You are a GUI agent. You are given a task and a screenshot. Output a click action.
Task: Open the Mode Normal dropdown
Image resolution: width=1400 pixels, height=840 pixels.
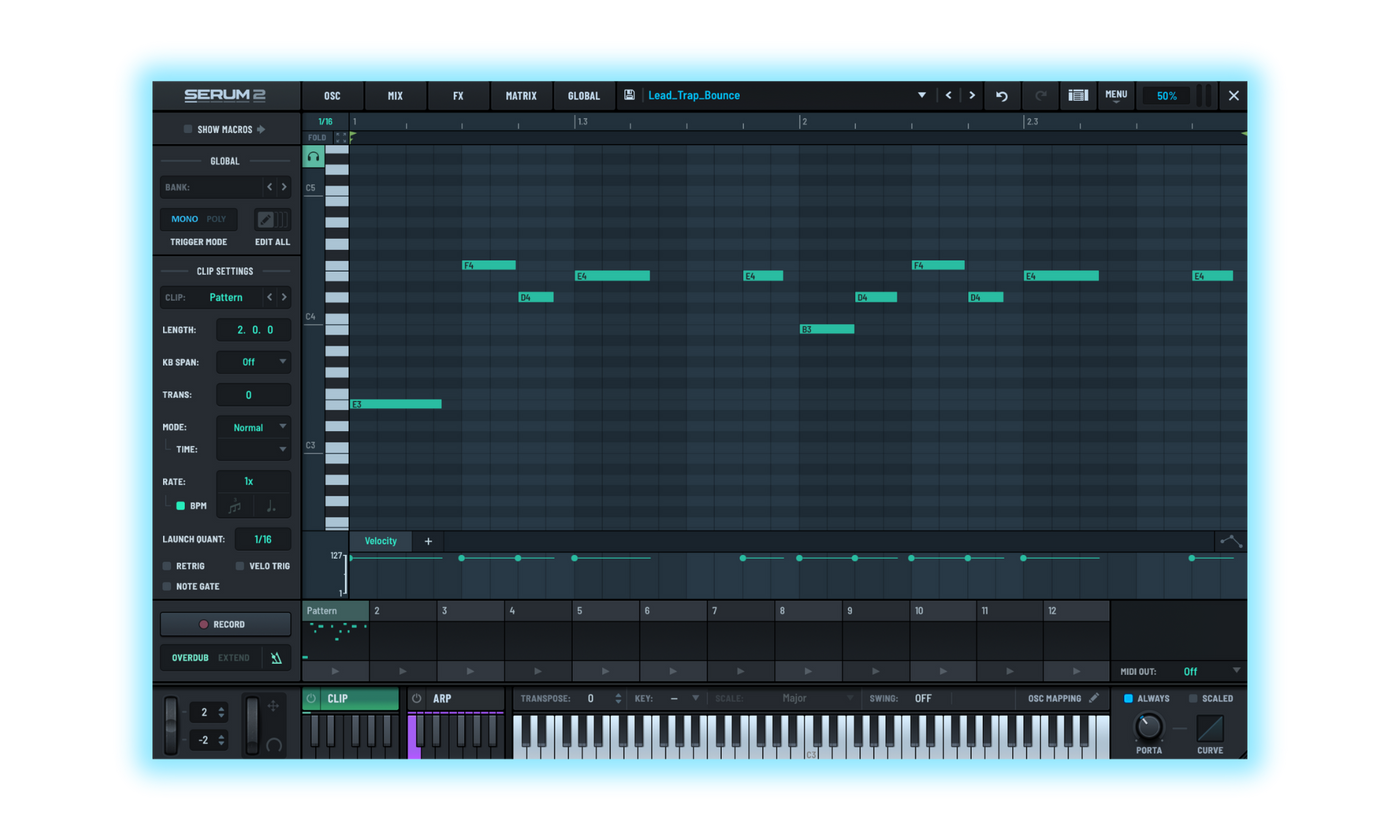pyautogui.click(x=254, y=427)
